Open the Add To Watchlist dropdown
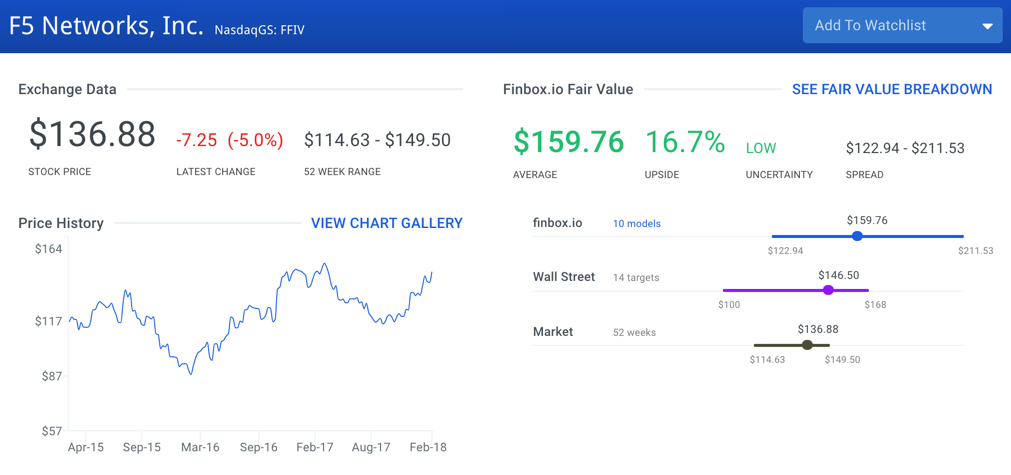 click(x=902, y=26)
